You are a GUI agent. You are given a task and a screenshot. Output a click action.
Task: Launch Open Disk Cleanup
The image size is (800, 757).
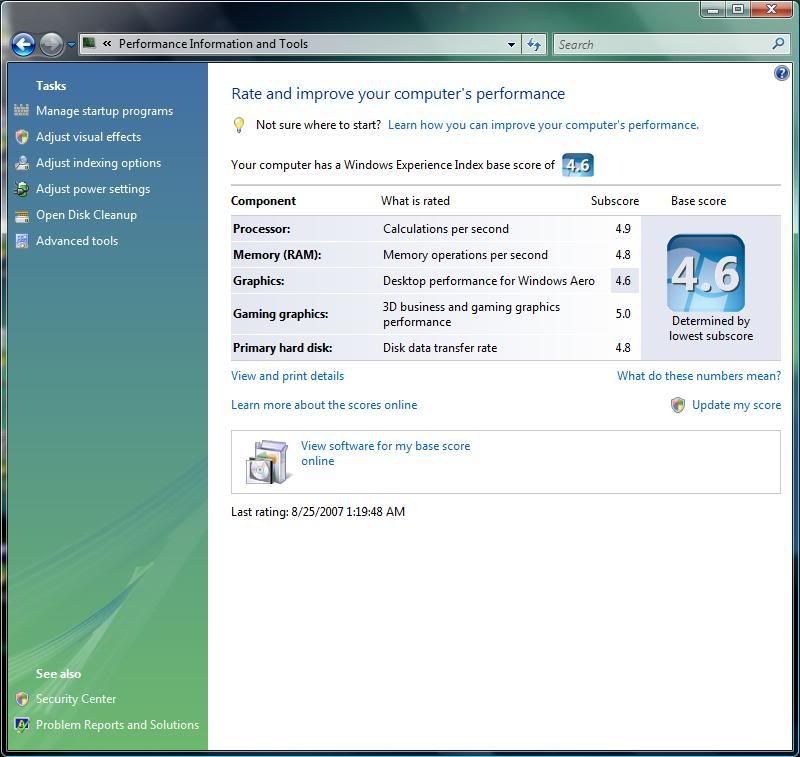pos(86,215)
